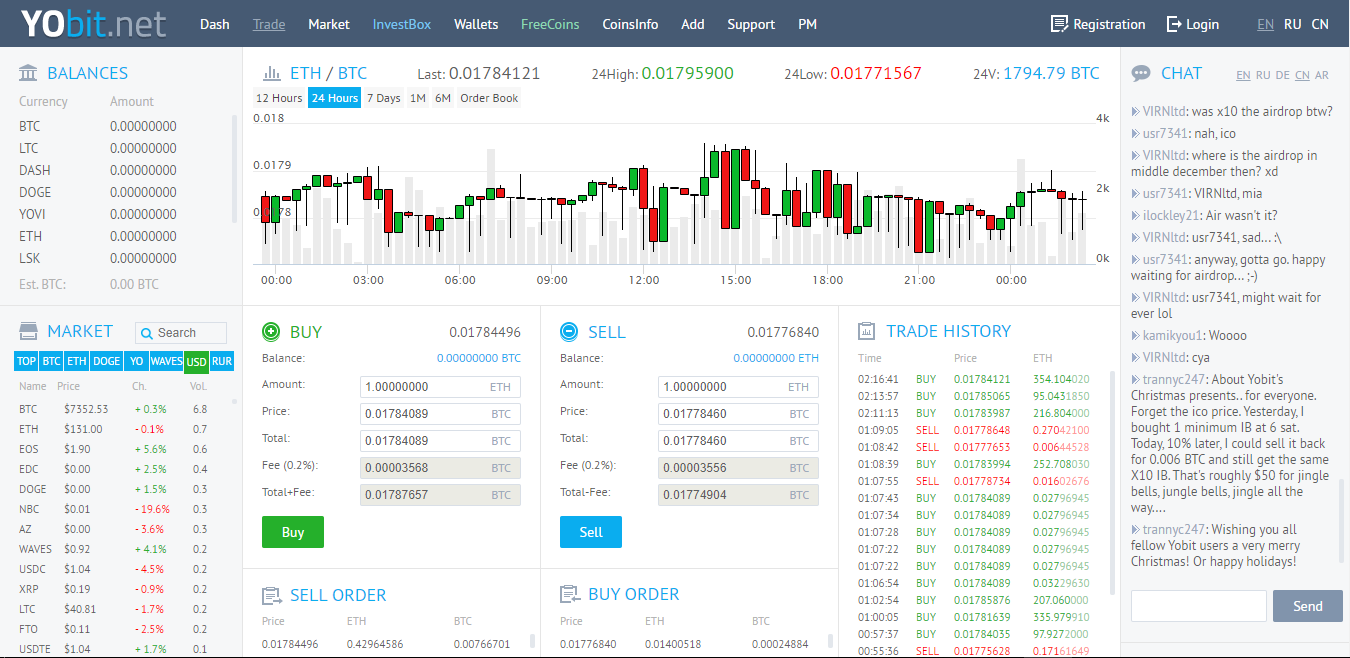Switch the chart to 7 Days
The image size is (1350, 658).
383,98
